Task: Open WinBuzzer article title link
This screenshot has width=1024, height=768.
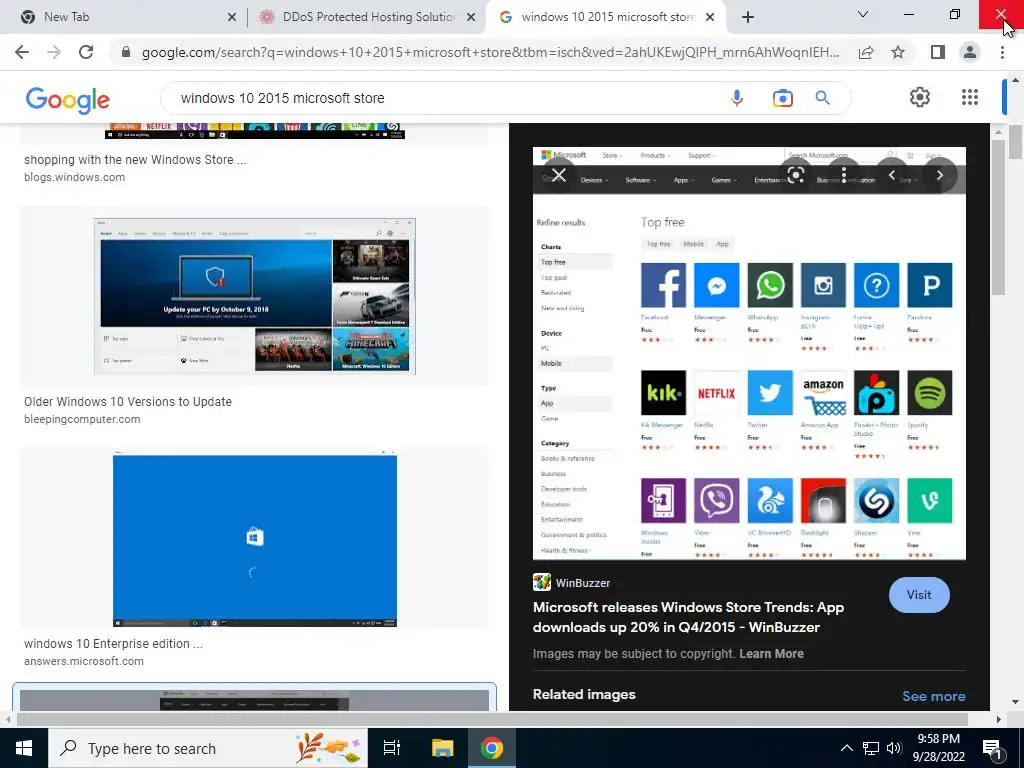Action: (688, 617)
